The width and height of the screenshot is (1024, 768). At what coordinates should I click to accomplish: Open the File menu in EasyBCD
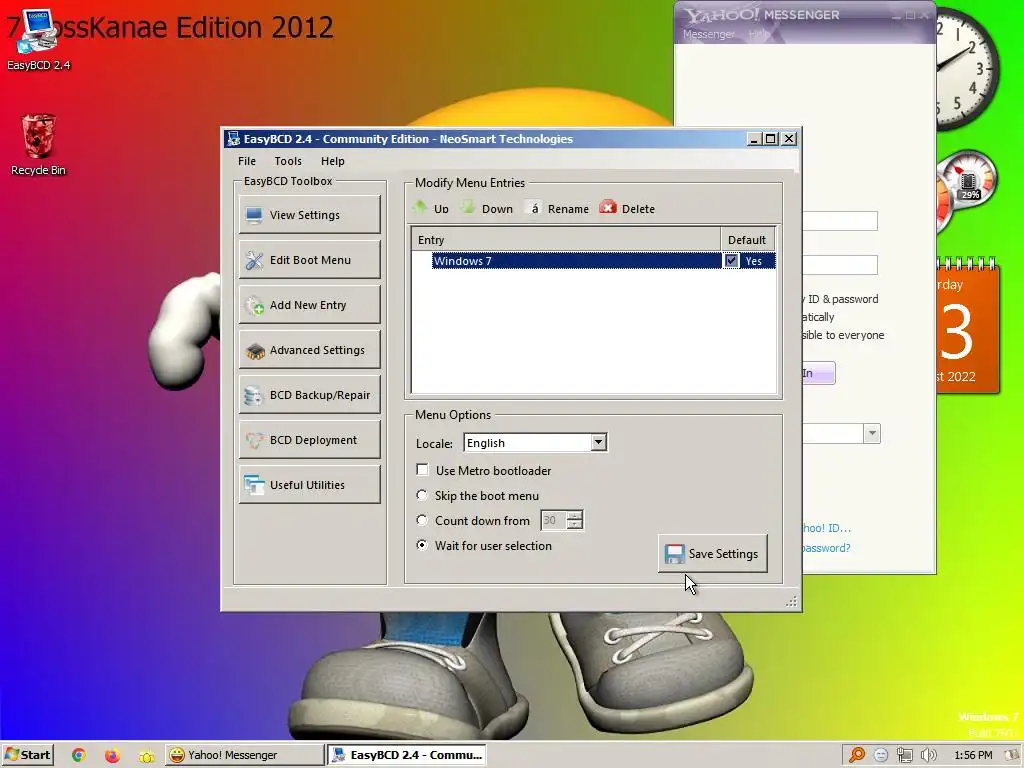point(247,161)
